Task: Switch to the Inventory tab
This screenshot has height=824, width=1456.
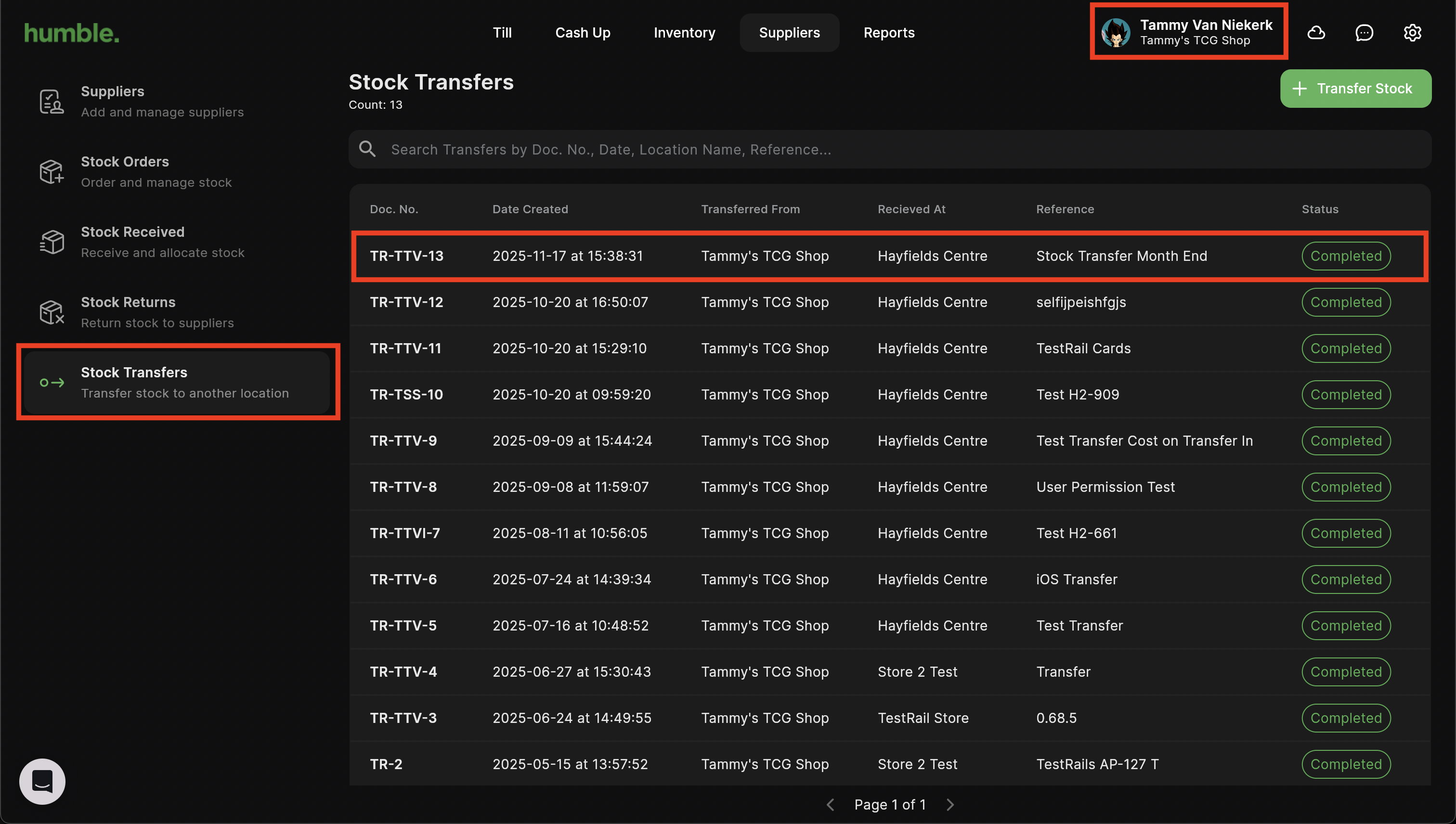Action: tap(684, 33)
